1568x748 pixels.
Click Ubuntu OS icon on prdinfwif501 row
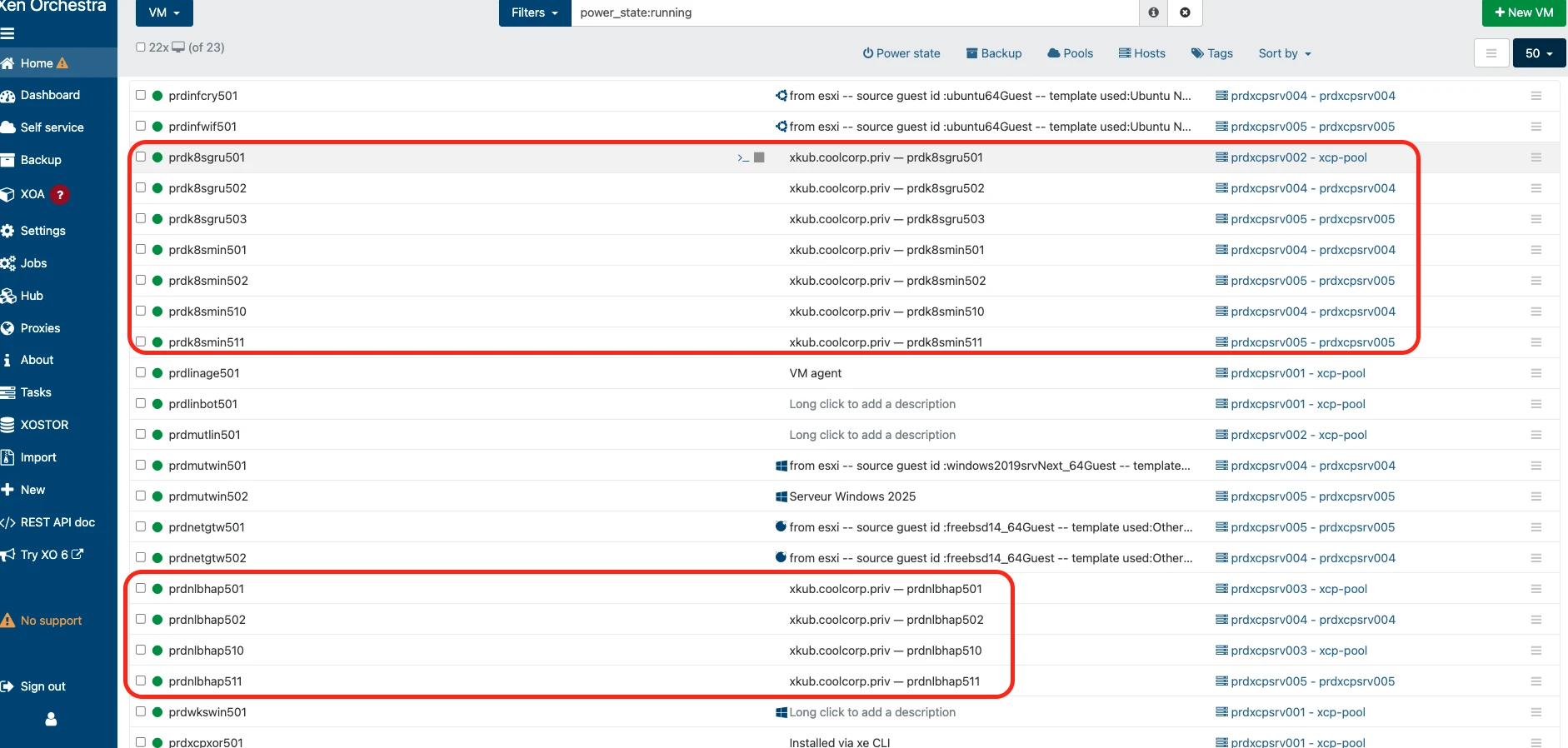point(782,127)
